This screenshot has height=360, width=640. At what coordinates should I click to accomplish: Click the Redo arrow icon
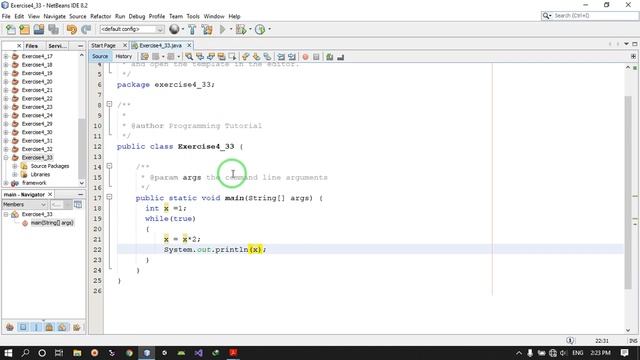(x=86, y=29)
